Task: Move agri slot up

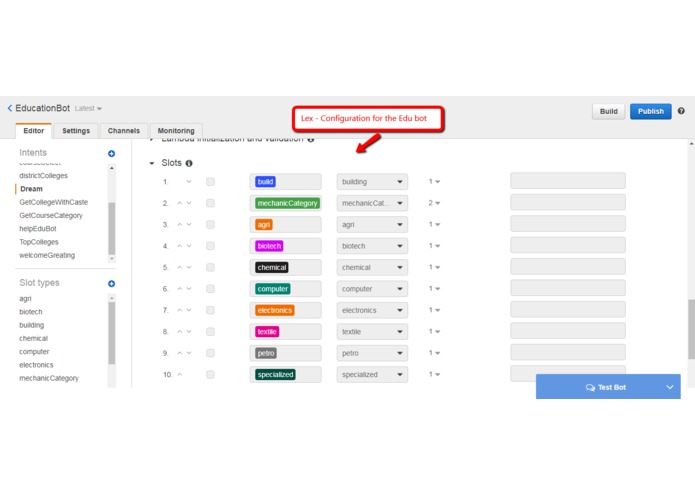Action: point(180,225)
